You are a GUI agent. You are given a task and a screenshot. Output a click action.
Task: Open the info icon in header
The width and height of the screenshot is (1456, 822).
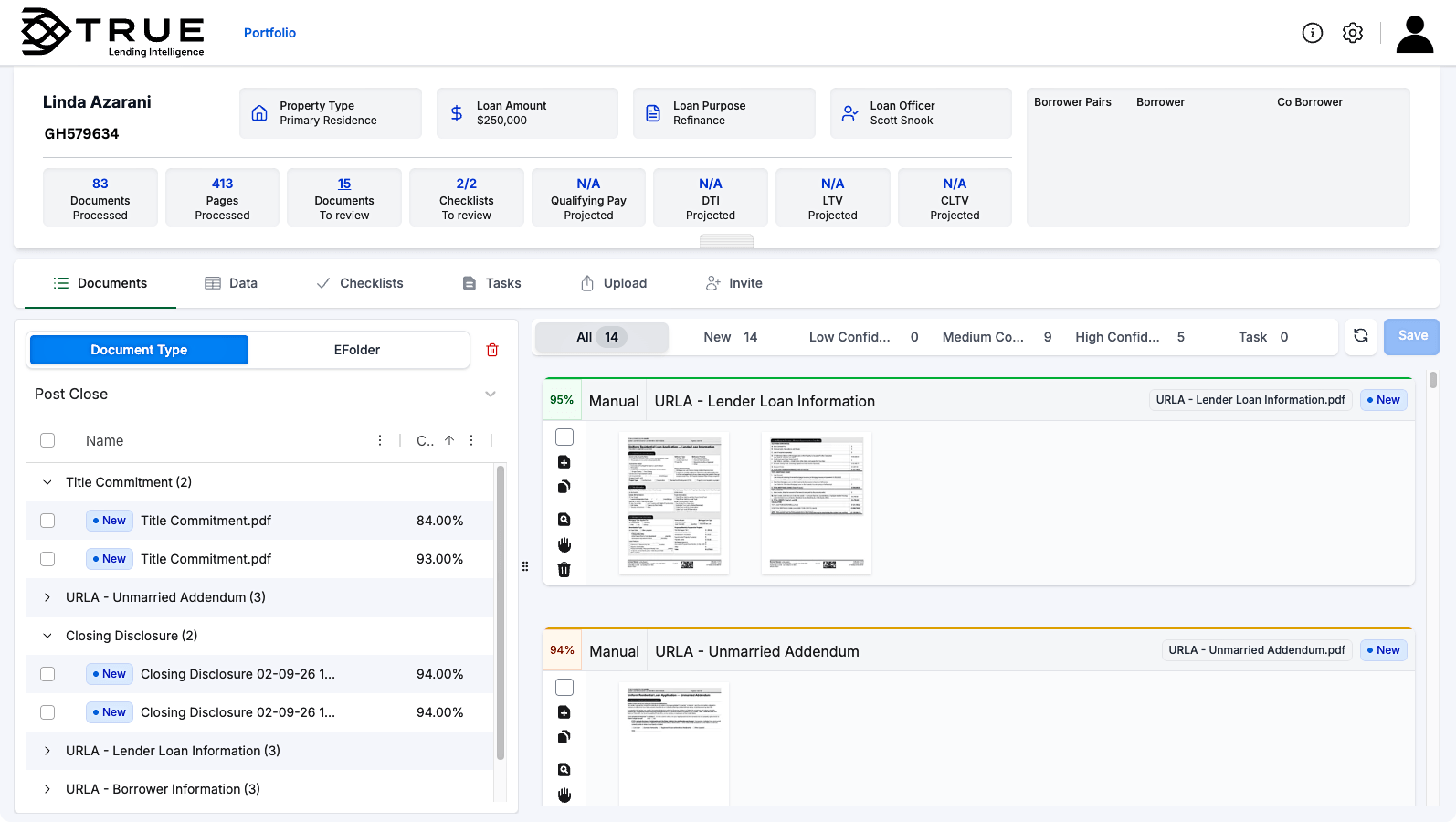pyautogui.click(x=1312, y=33)
